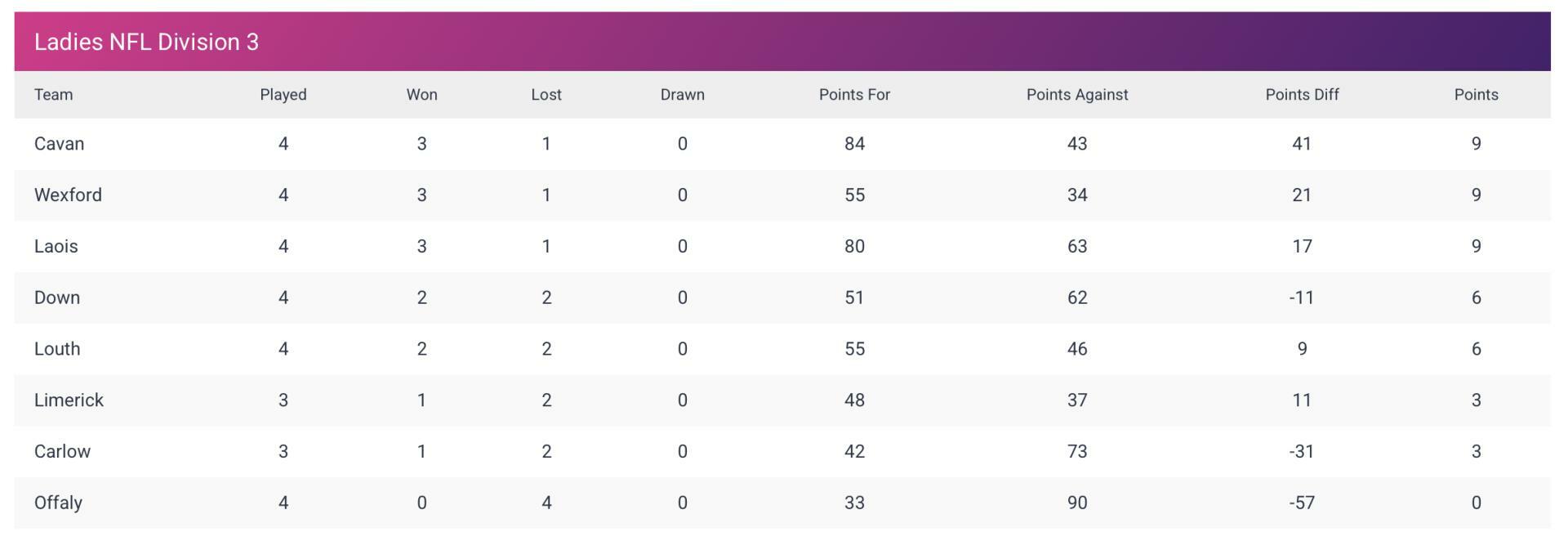
Task: Click the Won column header
Action: click(422, 95)
